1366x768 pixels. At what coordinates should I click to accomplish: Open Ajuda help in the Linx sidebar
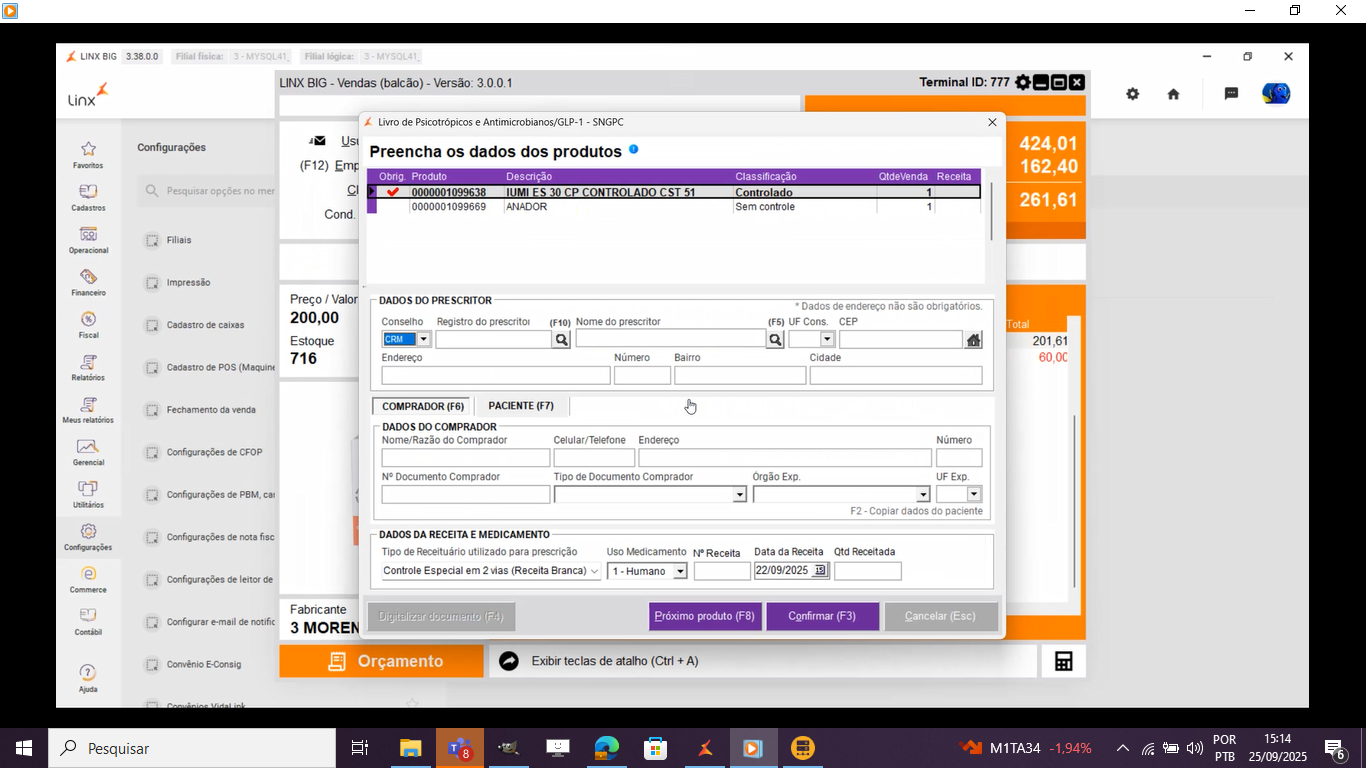point(88,677)
